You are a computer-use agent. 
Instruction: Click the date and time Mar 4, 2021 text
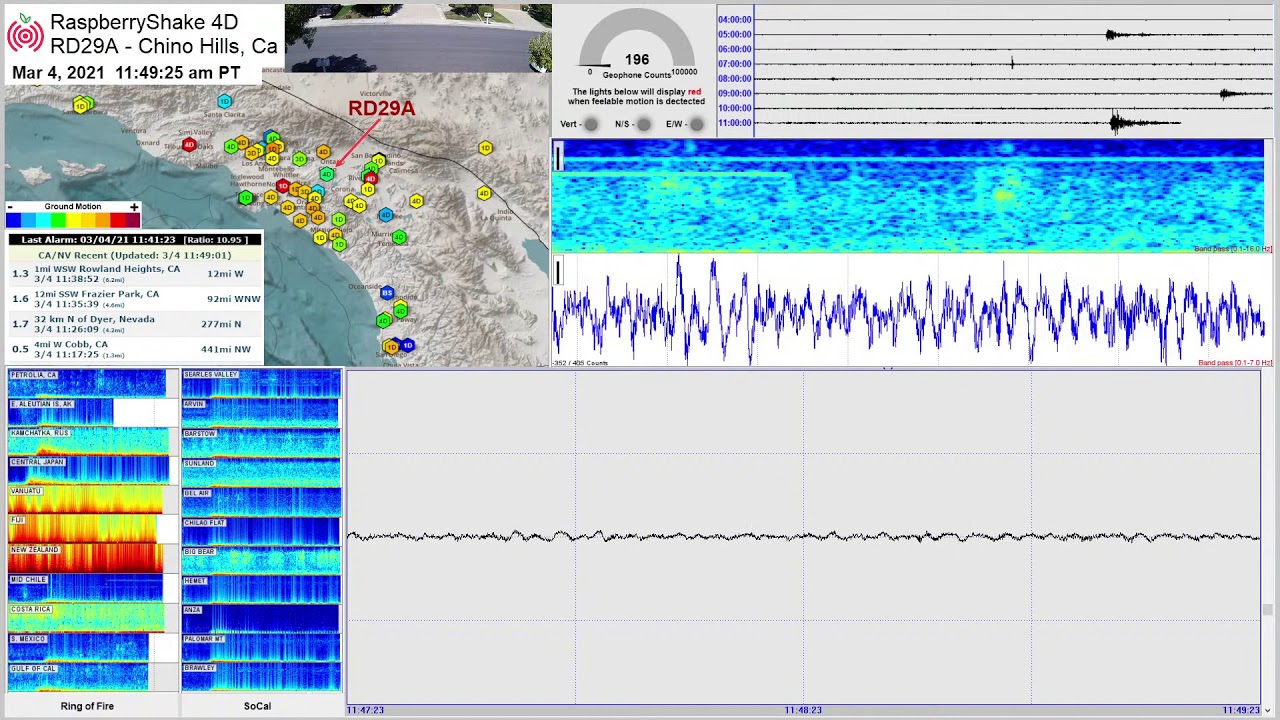tap(126, 73)
